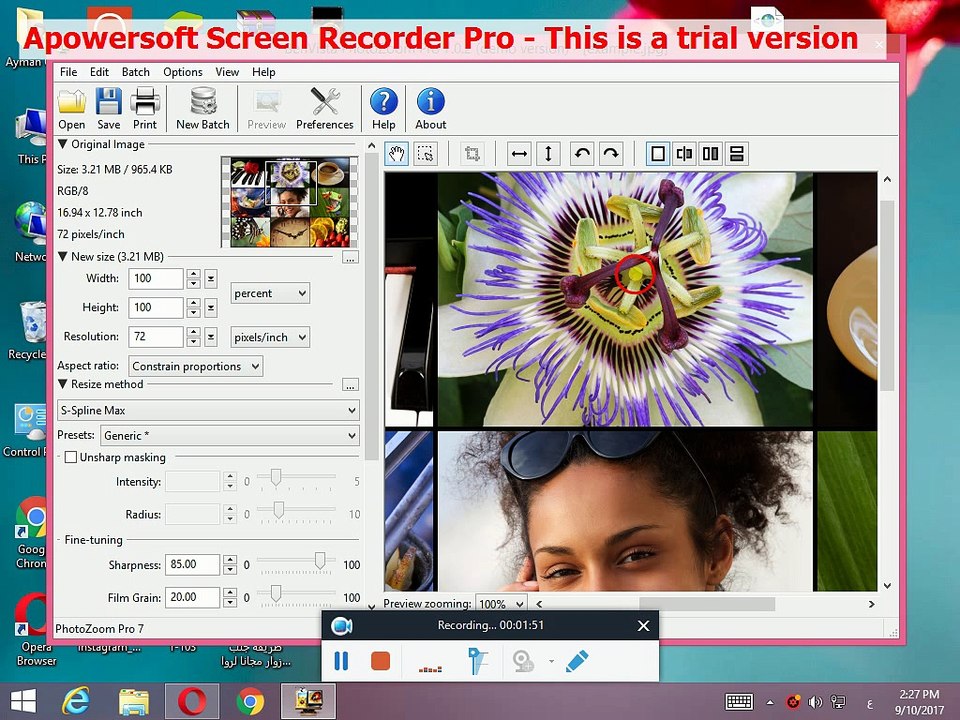Viewport: 960px width, 720px height.
Task: Start a New Batch from toolbar
Action: coord(203,102)
